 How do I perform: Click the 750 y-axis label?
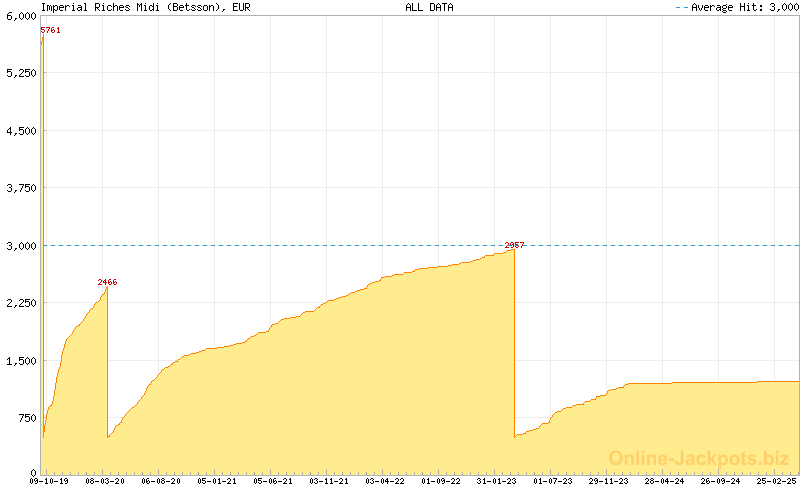coord(25,417)
